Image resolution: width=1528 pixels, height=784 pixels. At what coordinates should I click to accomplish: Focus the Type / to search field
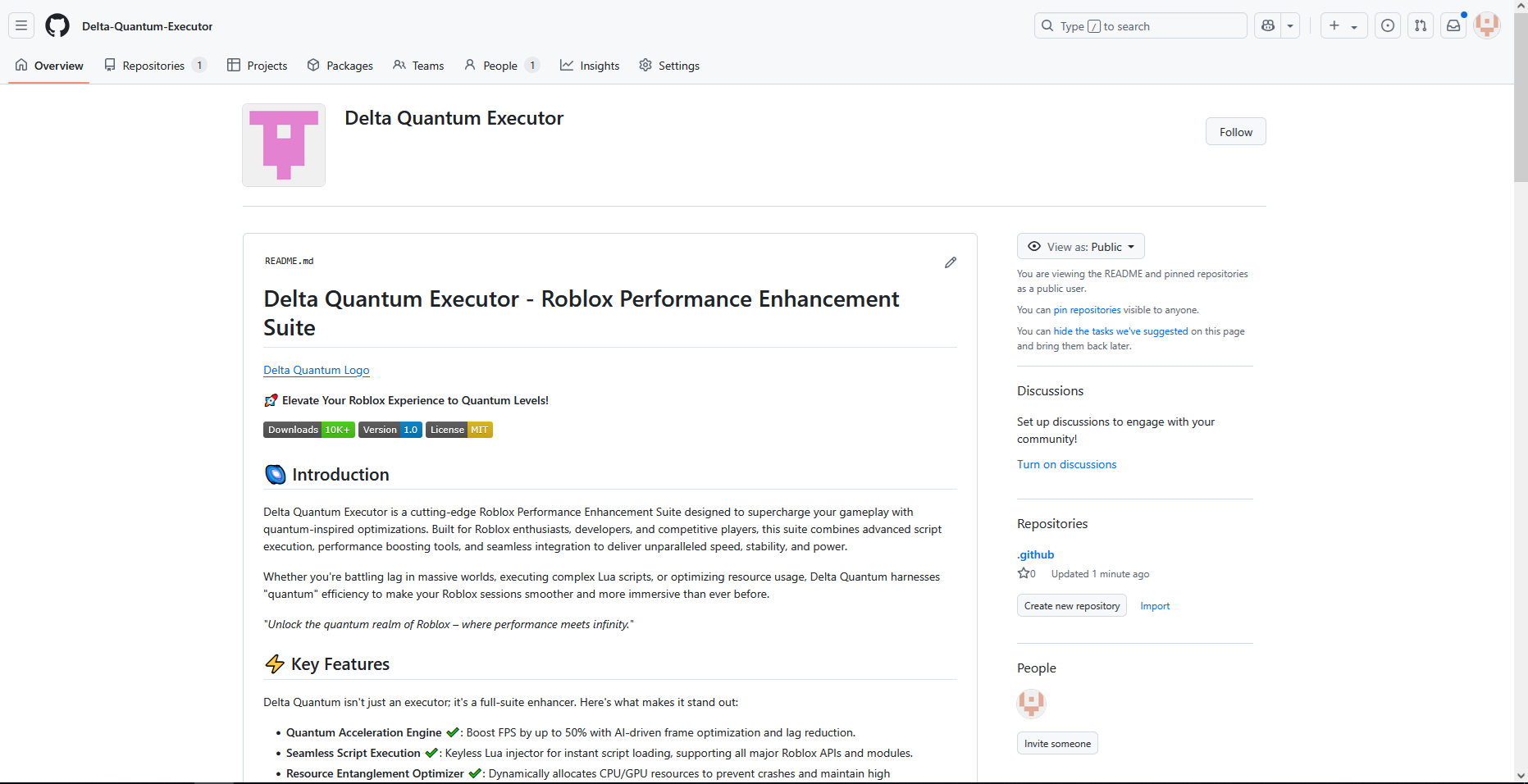click(x=1140, y=26)
